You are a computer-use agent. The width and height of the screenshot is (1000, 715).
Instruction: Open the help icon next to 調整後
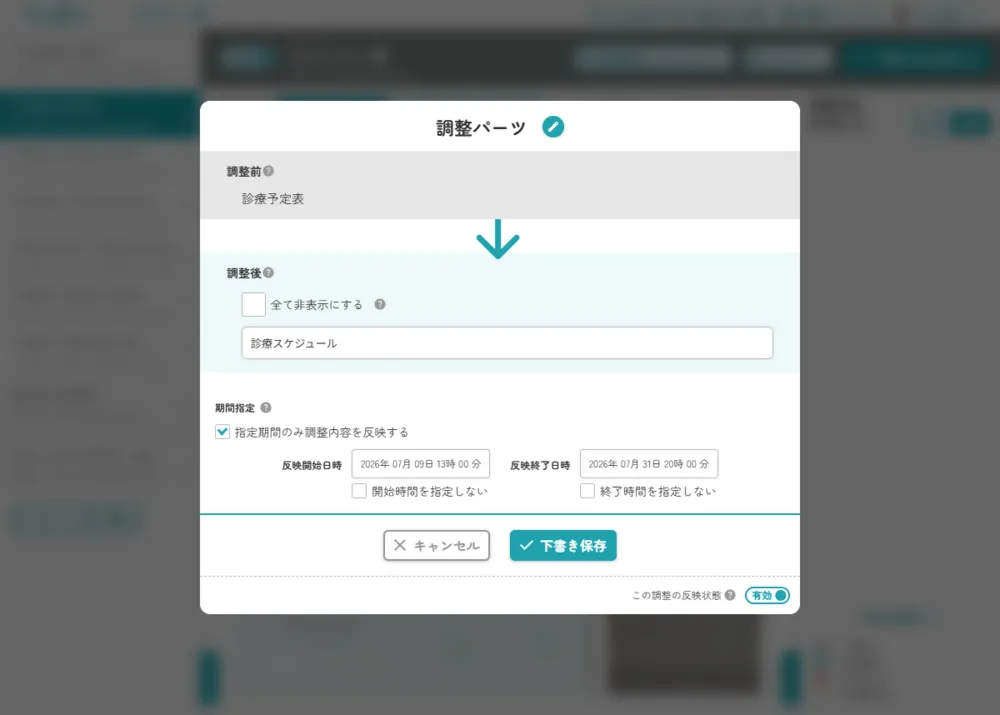(268, 272)
